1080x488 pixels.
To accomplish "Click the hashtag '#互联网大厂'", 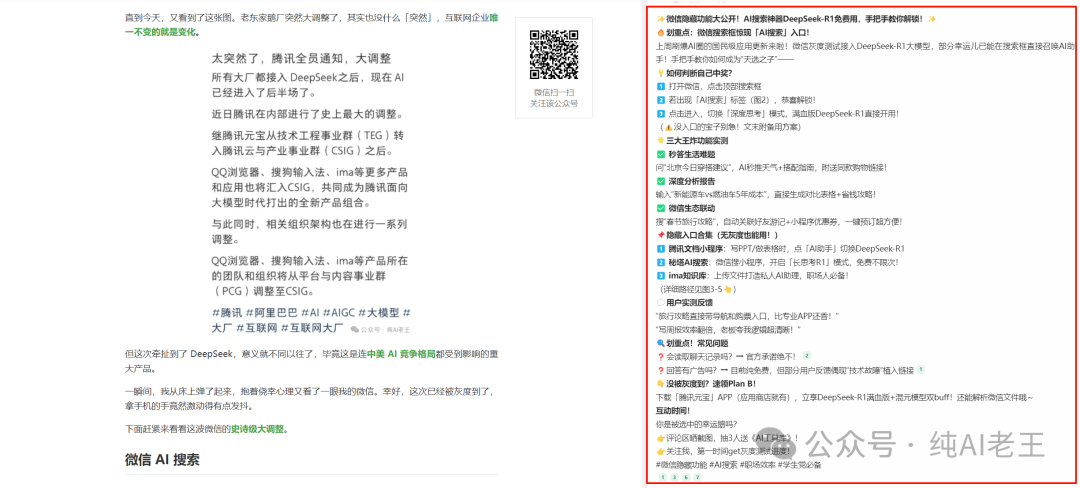I will coord(313,328).
